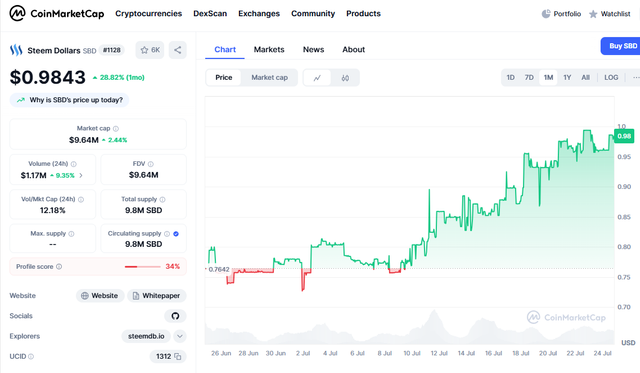Select the 7D time range
640x373 pixels.
coord(529,78)
